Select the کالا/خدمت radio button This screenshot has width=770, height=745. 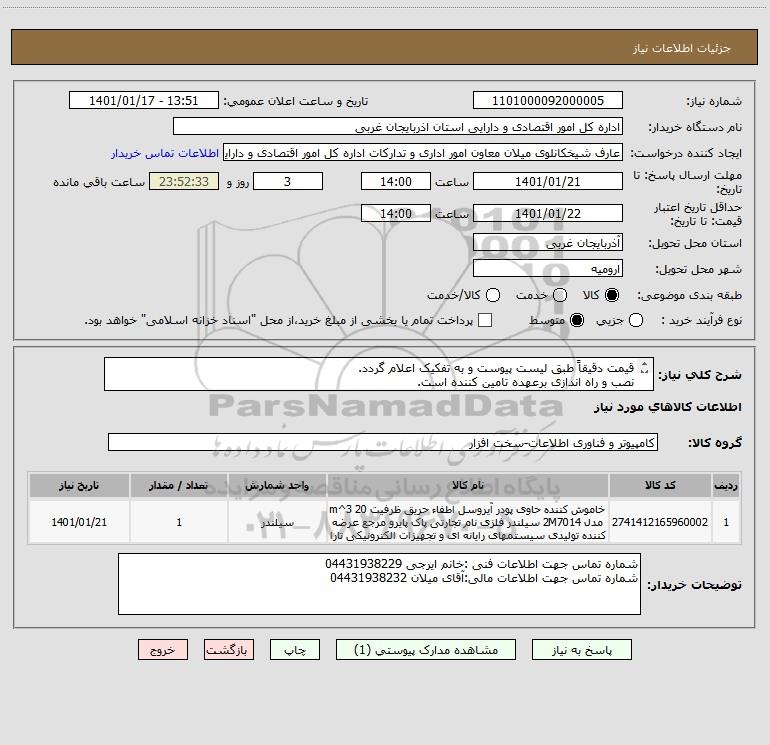[493, 295]
